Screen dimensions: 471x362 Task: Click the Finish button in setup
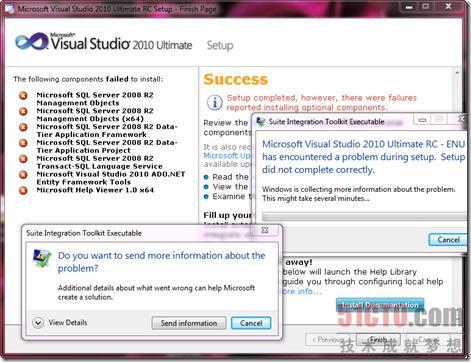[378, 339]
